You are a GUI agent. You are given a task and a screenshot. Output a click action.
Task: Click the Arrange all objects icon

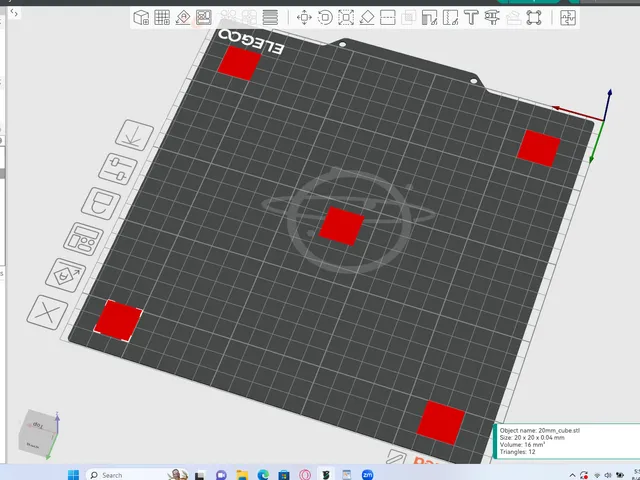[204, 18]
